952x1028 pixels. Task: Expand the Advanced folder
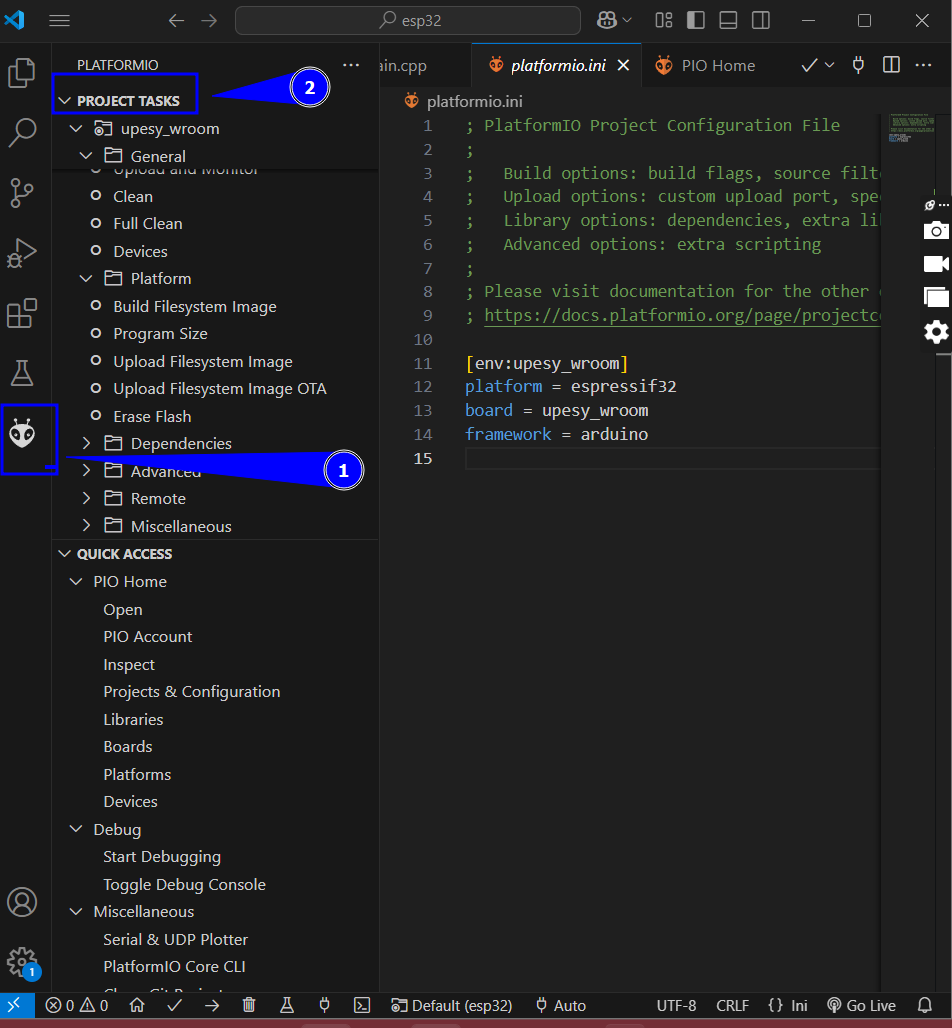pos(86,471)
